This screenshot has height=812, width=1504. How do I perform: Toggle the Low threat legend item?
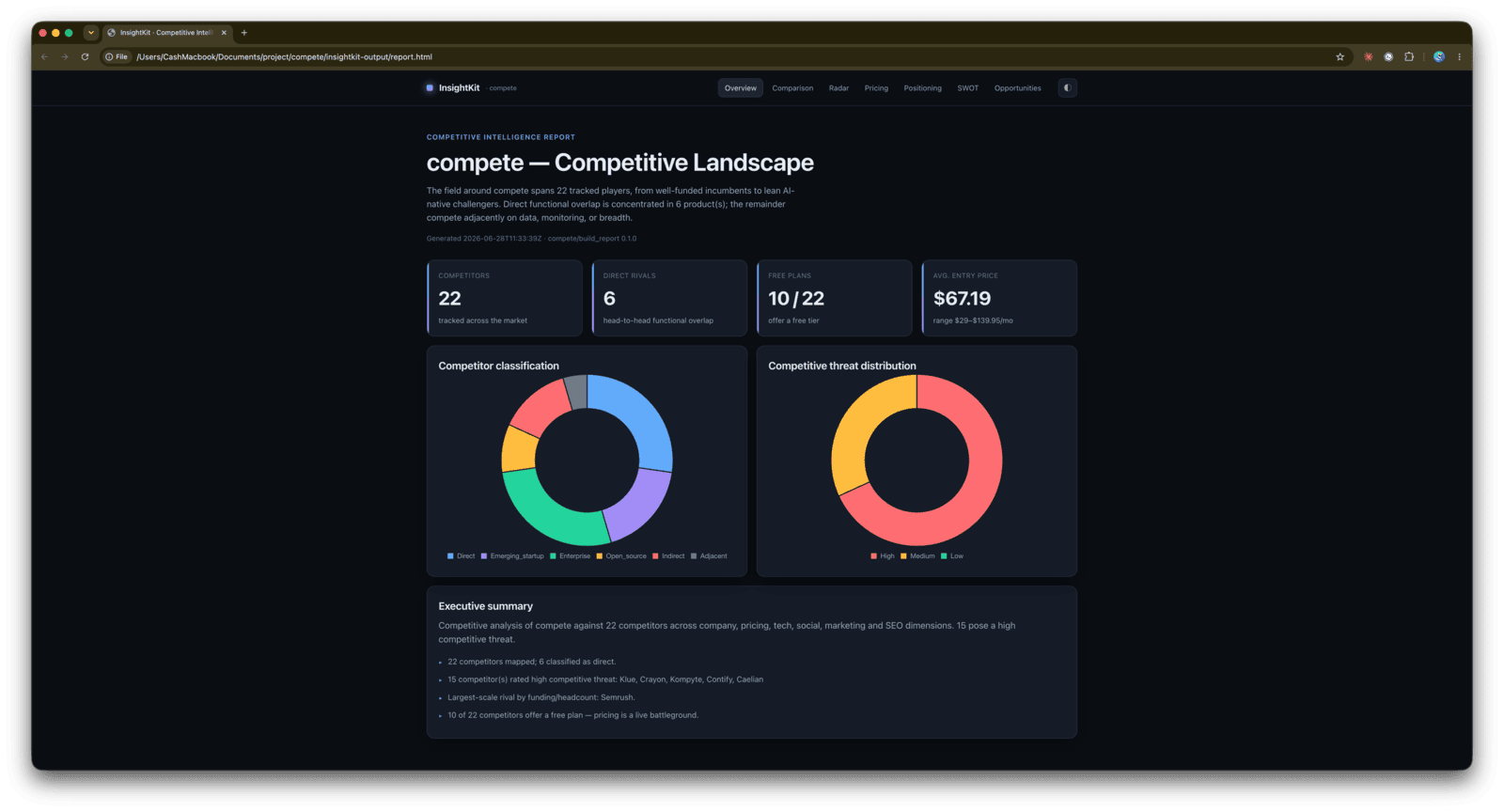pyautogui.click(x=952, y=556)
